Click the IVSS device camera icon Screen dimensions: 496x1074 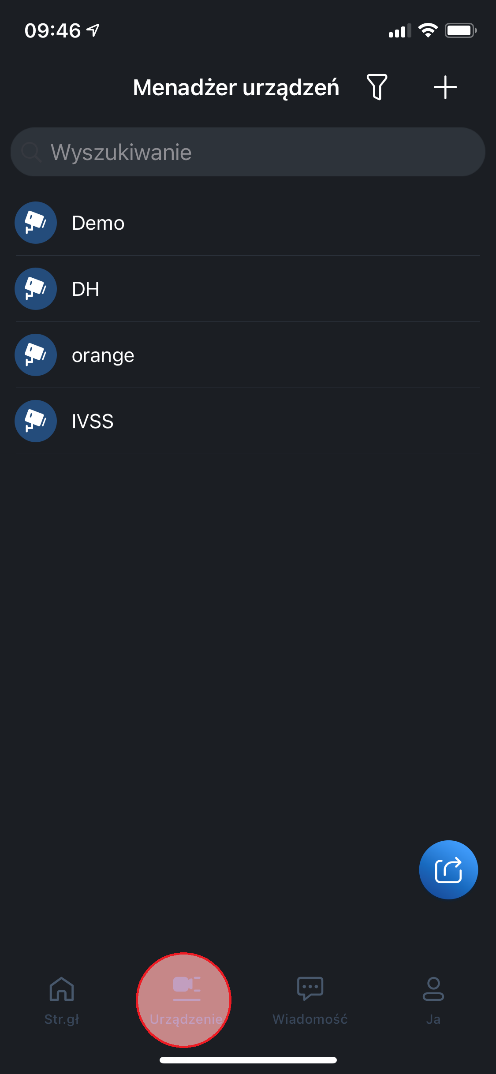(36, 421)
